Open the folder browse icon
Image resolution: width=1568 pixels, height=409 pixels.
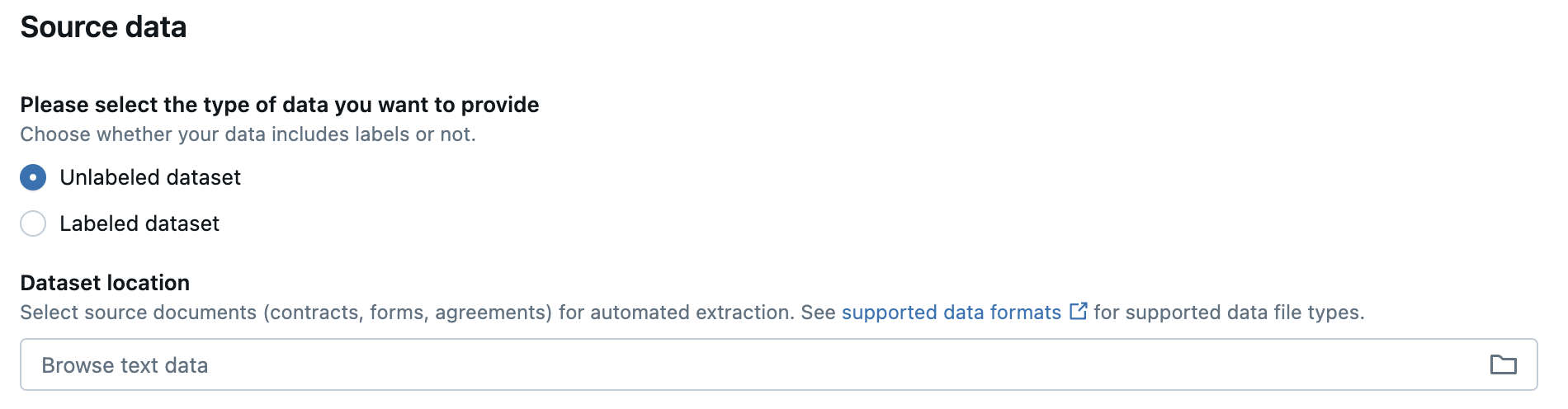(x=1503, y=364)
